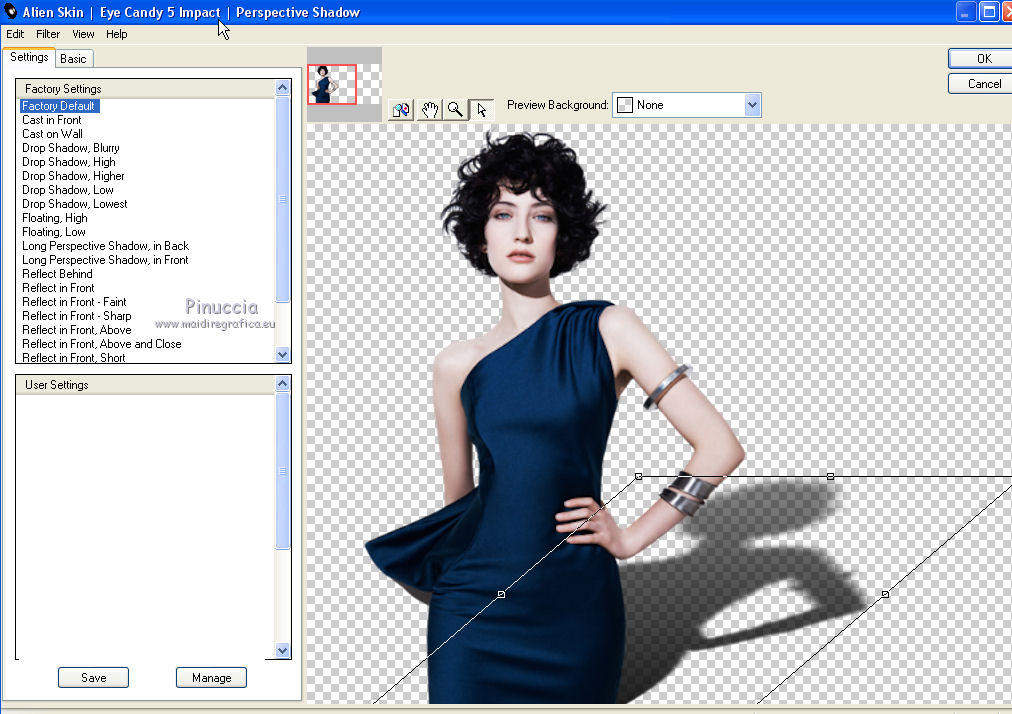The image size is (1012, 714).
Task: Select Reflect in Front - Sharp preset
Action: coord(77,316)
